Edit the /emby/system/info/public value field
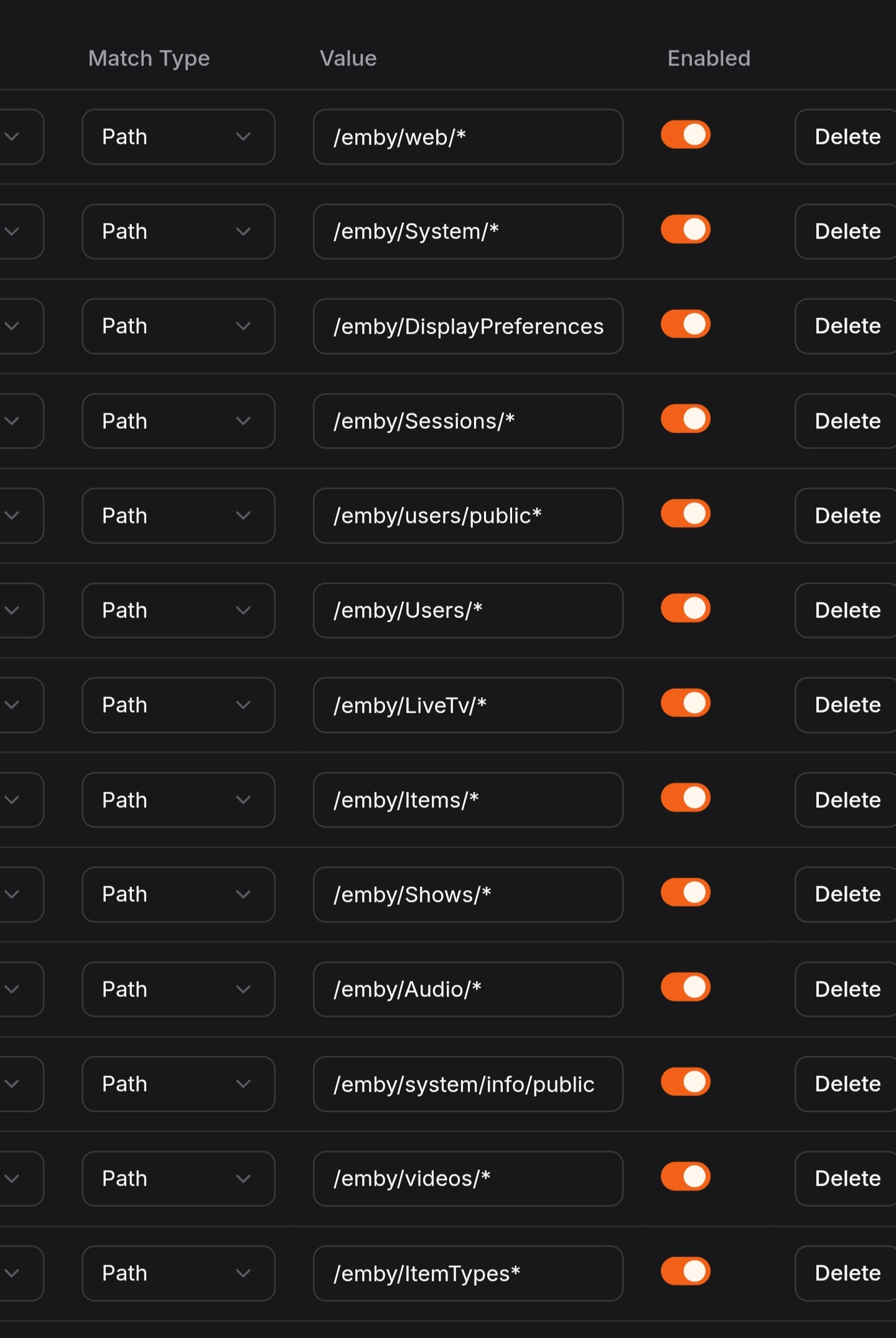 click(468, 1084)
